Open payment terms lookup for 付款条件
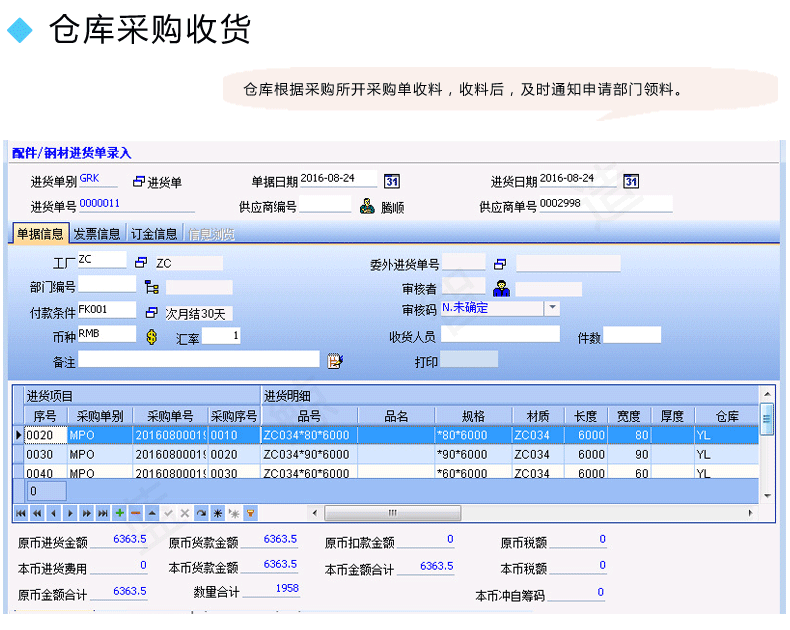This screenshot has height=630, width=790. click(x=151, y=312)
